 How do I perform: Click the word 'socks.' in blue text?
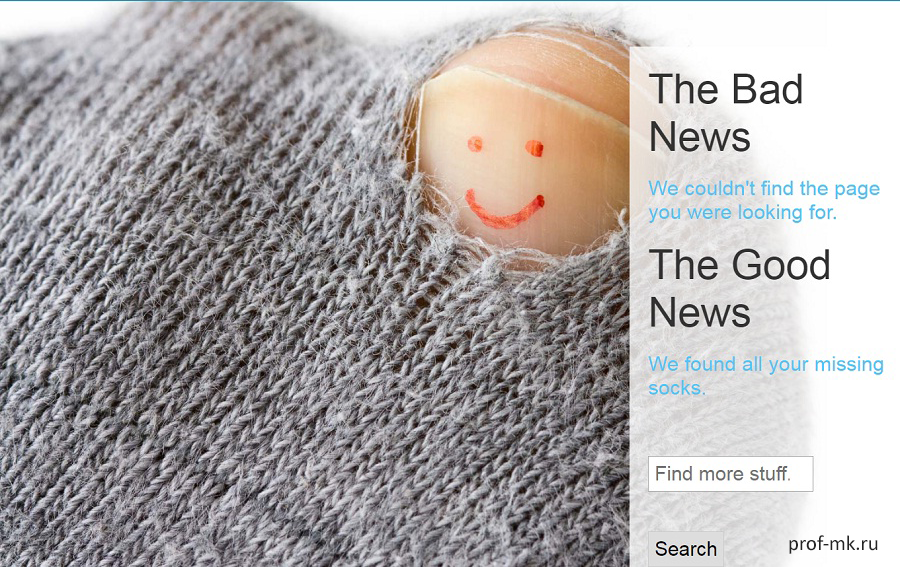click(x=677, y=388)
